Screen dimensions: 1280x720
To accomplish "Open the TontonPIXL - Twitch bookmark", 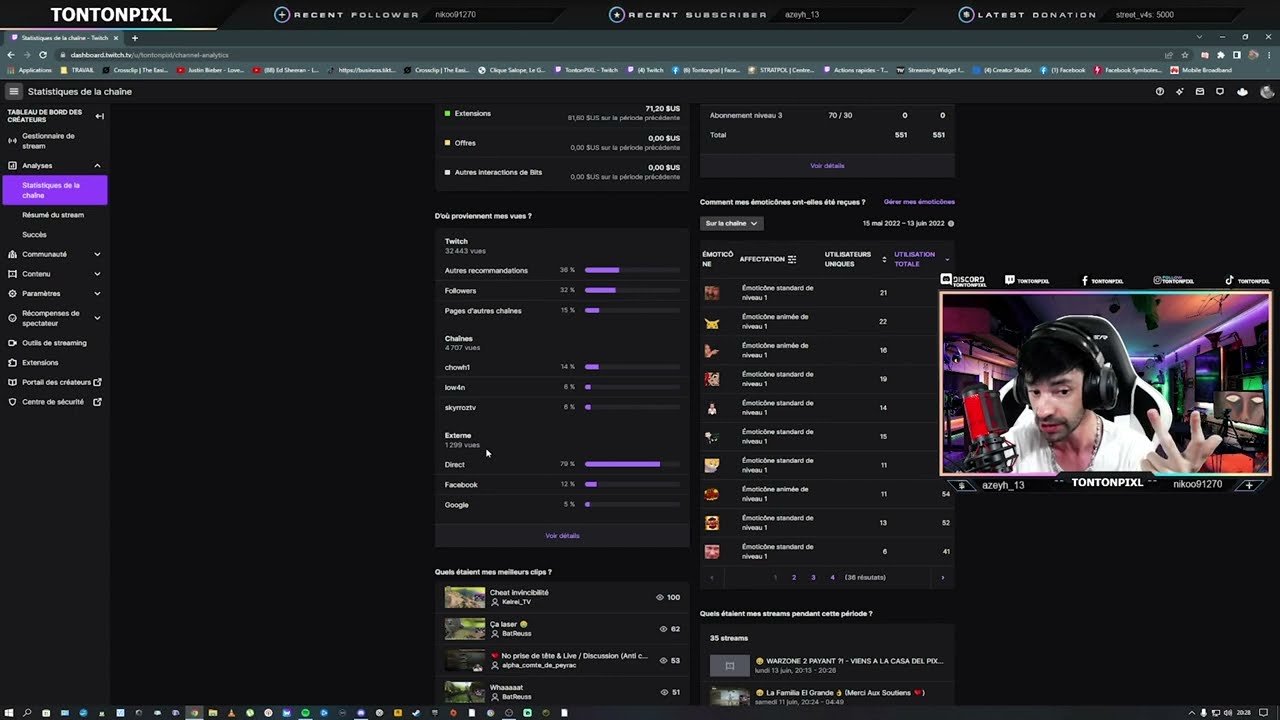I will [586, 70].
